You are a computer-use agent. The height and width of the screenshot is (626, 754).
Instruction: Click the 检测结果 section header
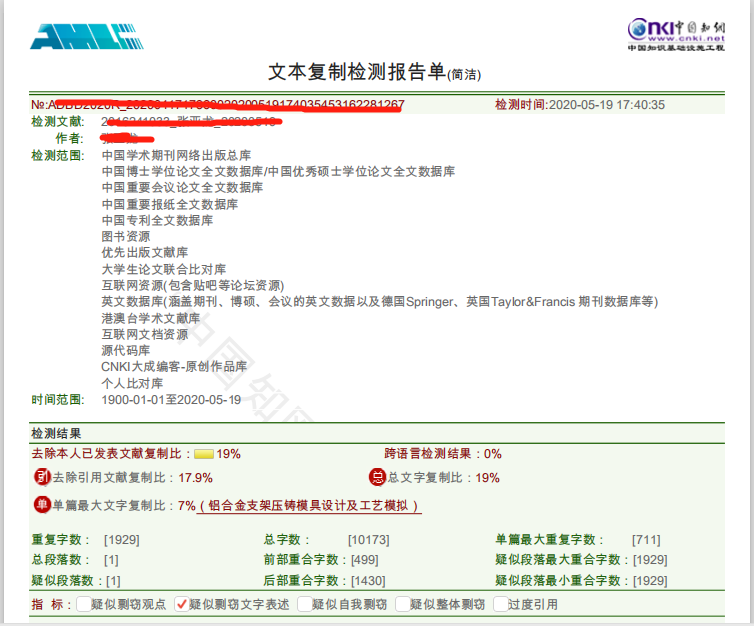point(56,434)
